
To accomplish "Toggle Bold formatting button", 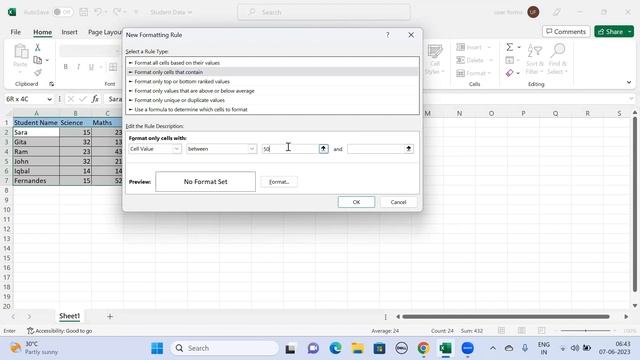I will coord(65,67).
